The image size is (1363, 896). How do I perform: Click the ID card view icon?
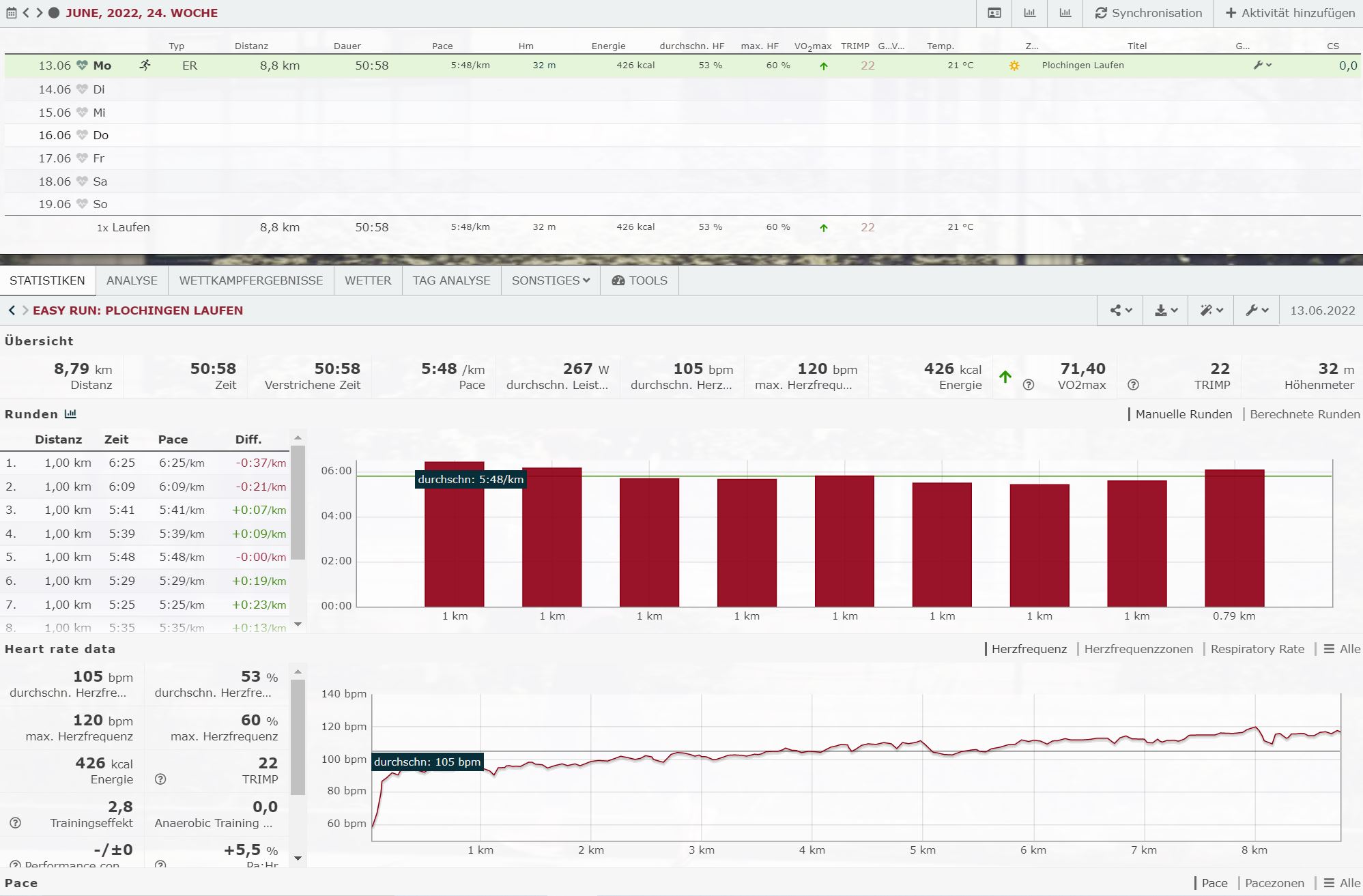pyautogui.click(x=994, y=13)
